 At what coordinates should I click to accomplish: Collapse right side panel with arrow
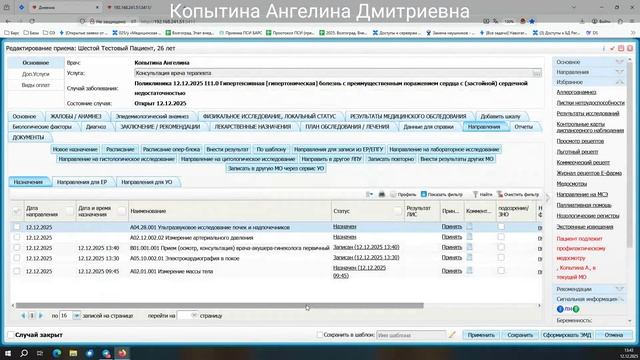click(x=548, y=198)
